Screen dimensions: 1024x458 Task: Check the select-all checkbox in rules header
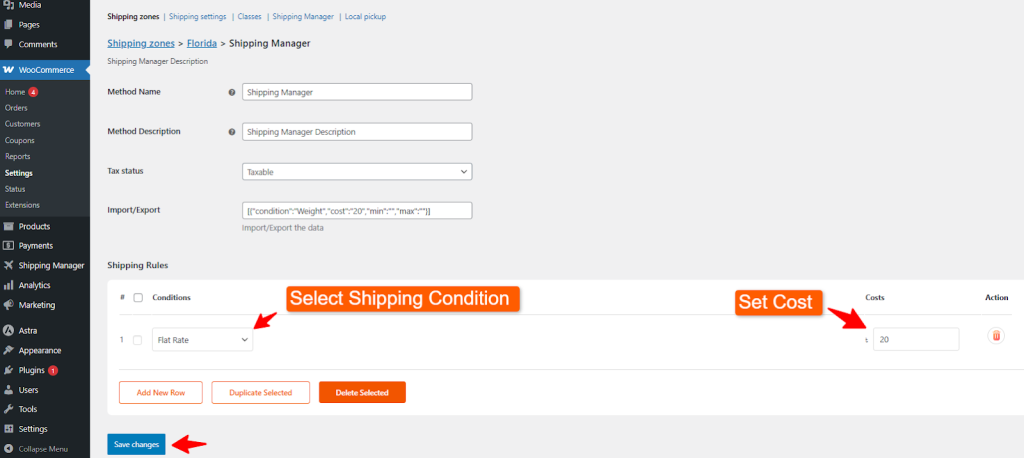(138, 297)
